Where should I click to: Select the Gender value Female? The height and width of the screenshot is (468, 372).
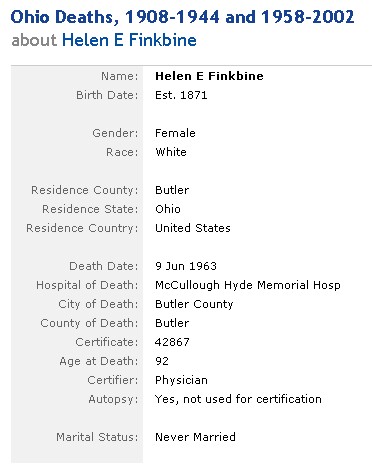click(x=175, y=133)
